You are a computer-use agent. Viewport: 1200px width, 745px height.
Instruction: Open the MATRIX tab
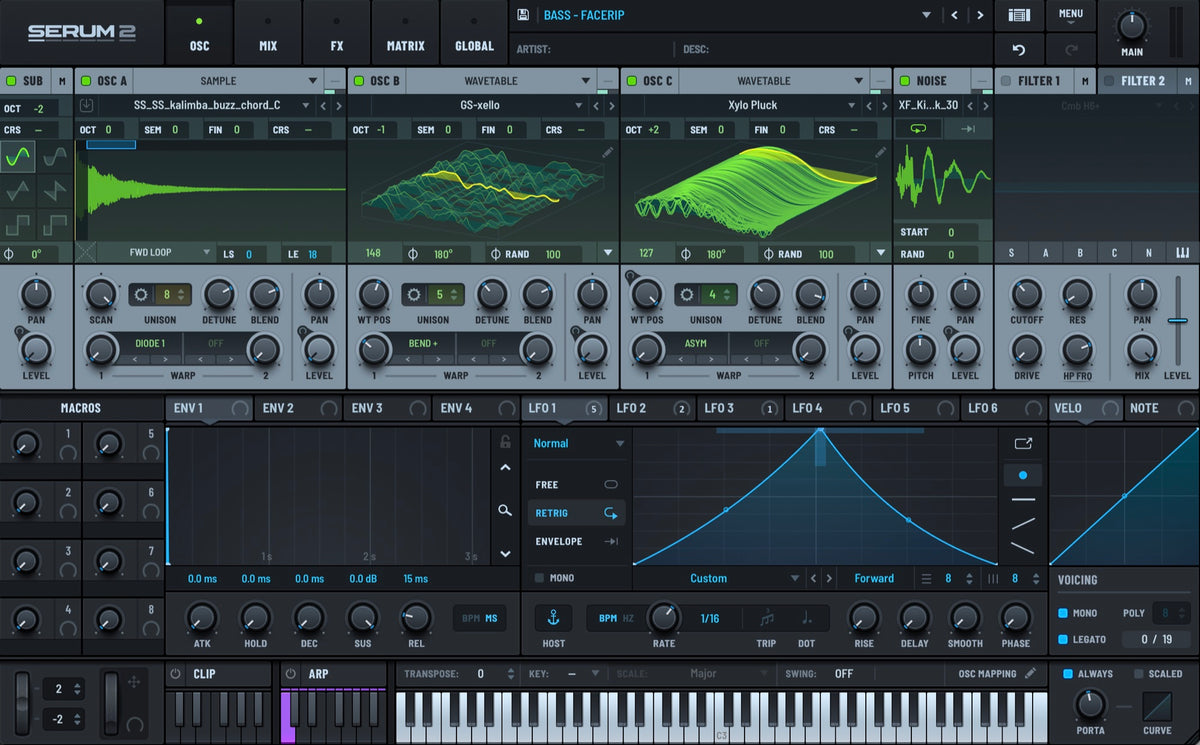405,33
